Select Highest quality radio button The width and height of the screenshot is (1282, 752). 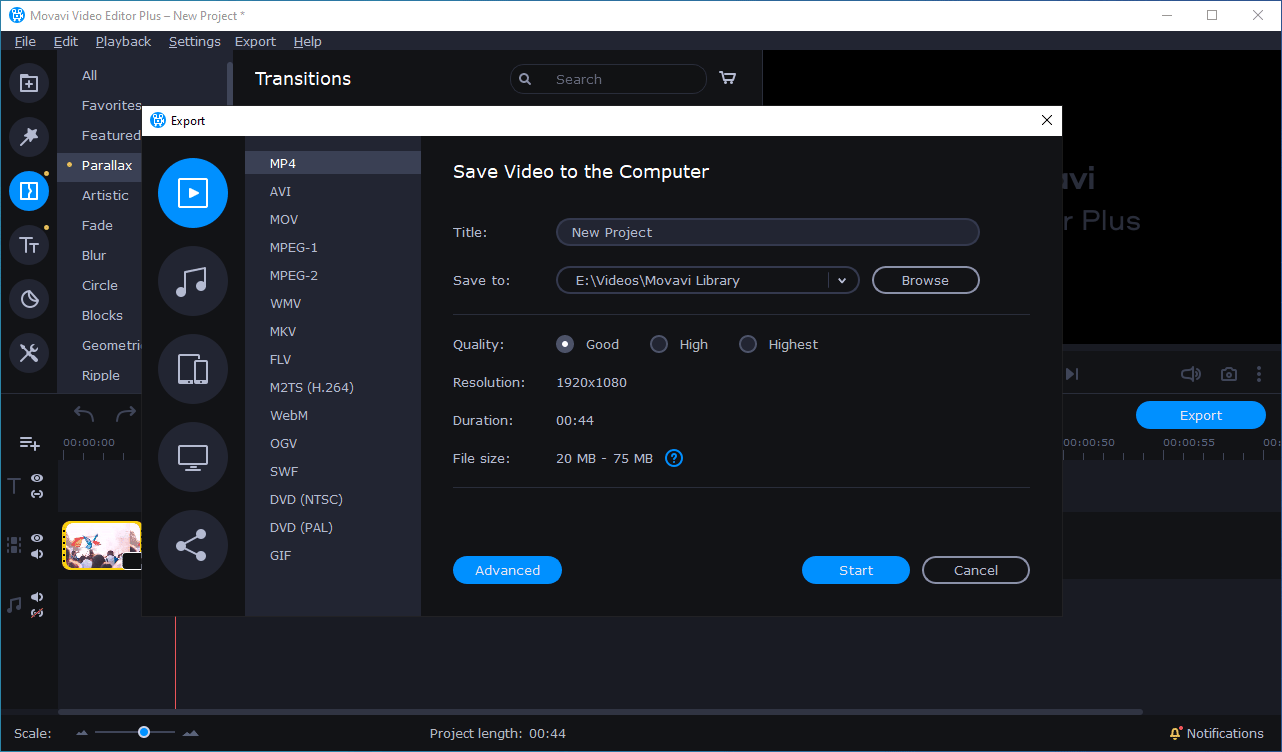point(748,344)
